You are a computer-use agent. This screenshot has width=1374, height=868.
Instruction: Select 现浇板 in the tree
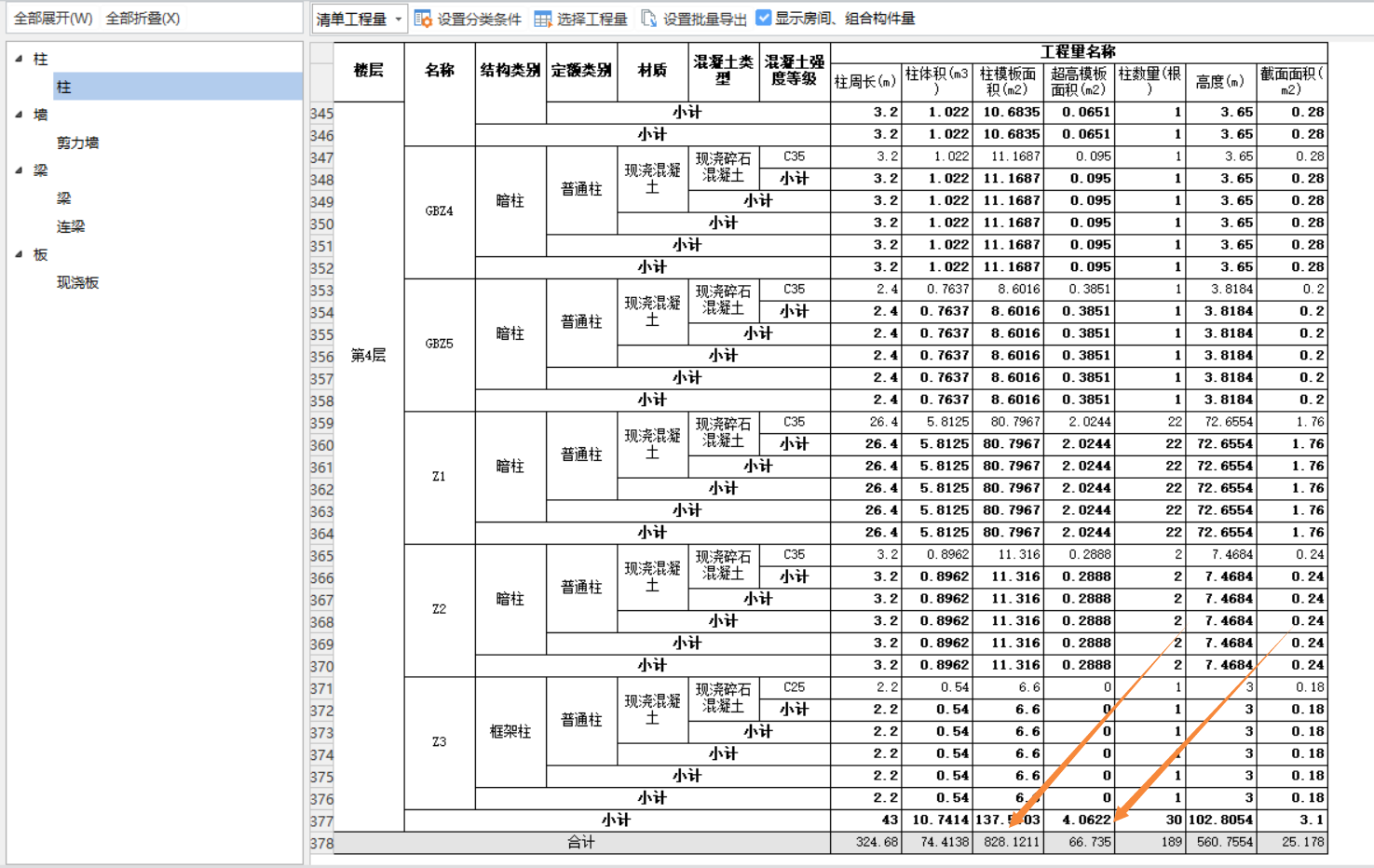point(77,282)
